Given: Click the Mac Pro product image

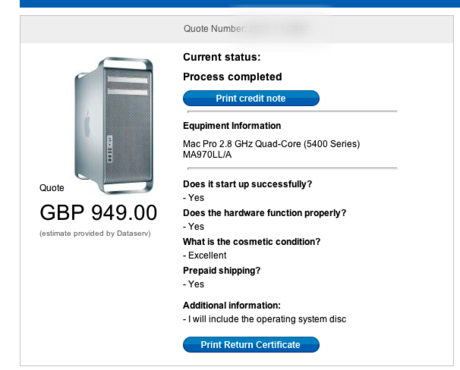Looking at the screenshot, I should (x=114, y=126).
